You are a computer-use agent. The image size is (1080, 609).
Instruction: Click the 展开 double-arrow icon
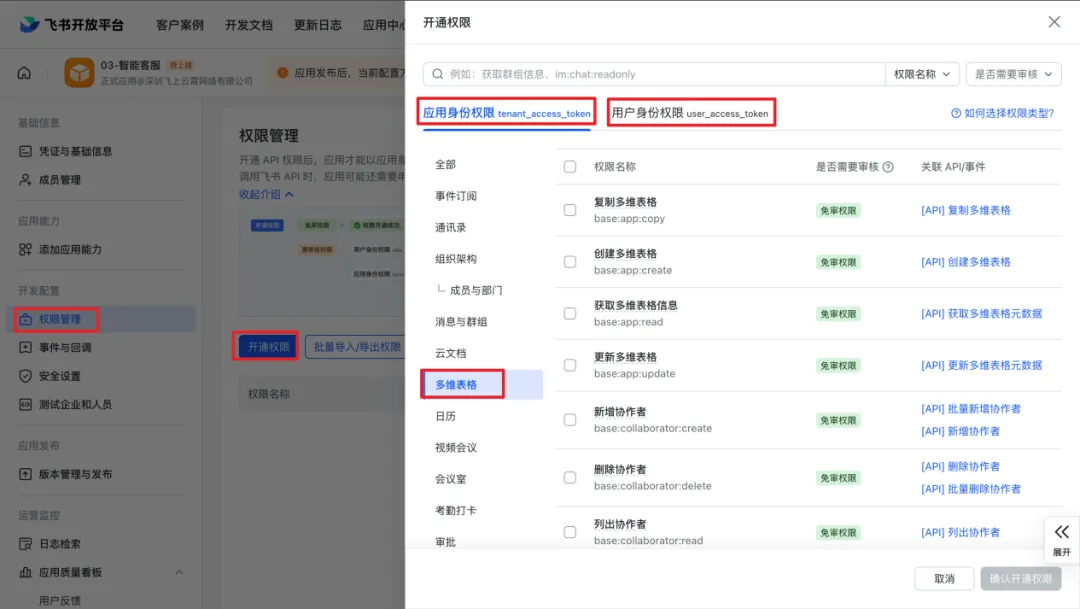click(1061, 532)
